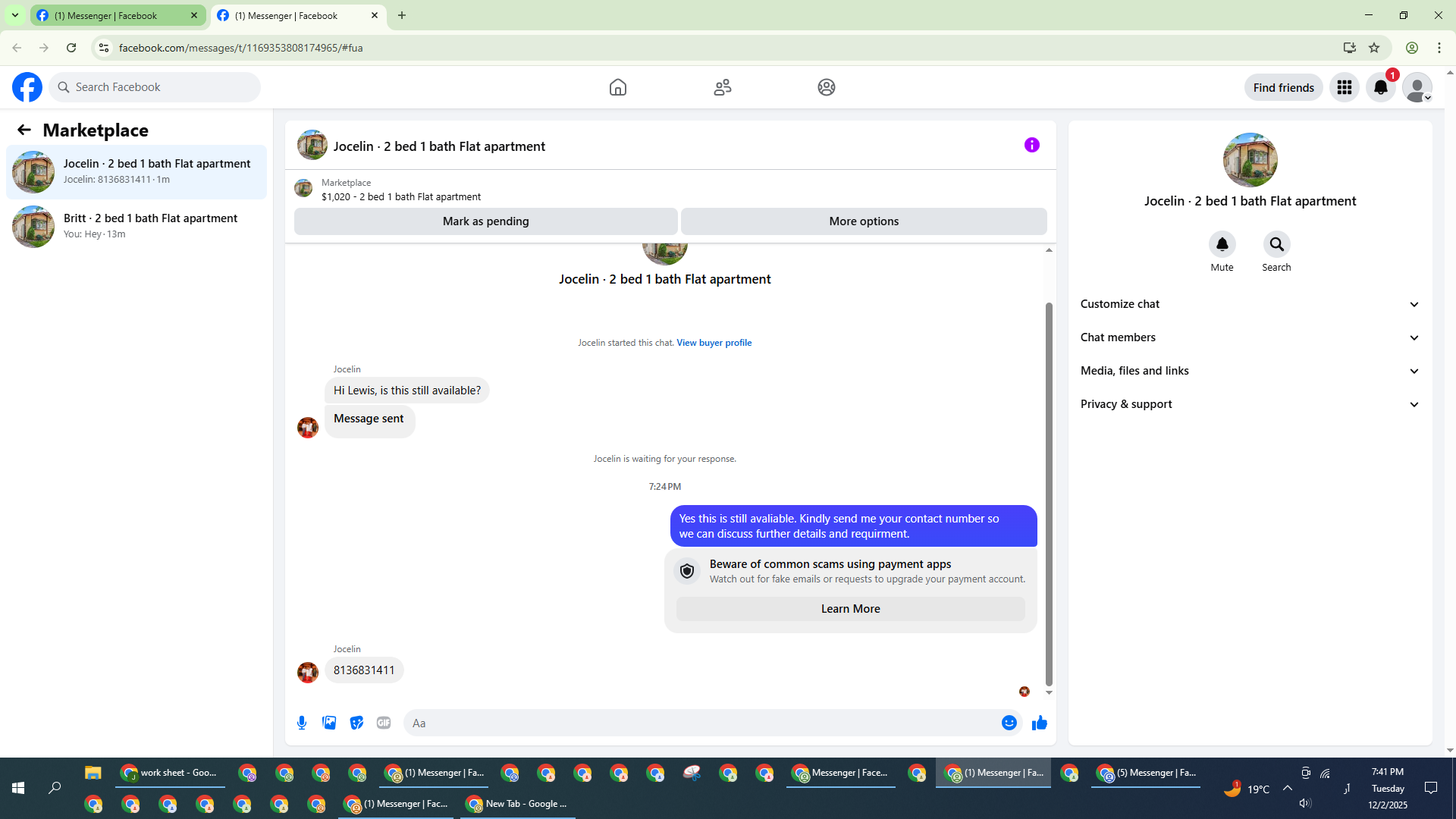Open the GIF picker icon

coord(384,723)
